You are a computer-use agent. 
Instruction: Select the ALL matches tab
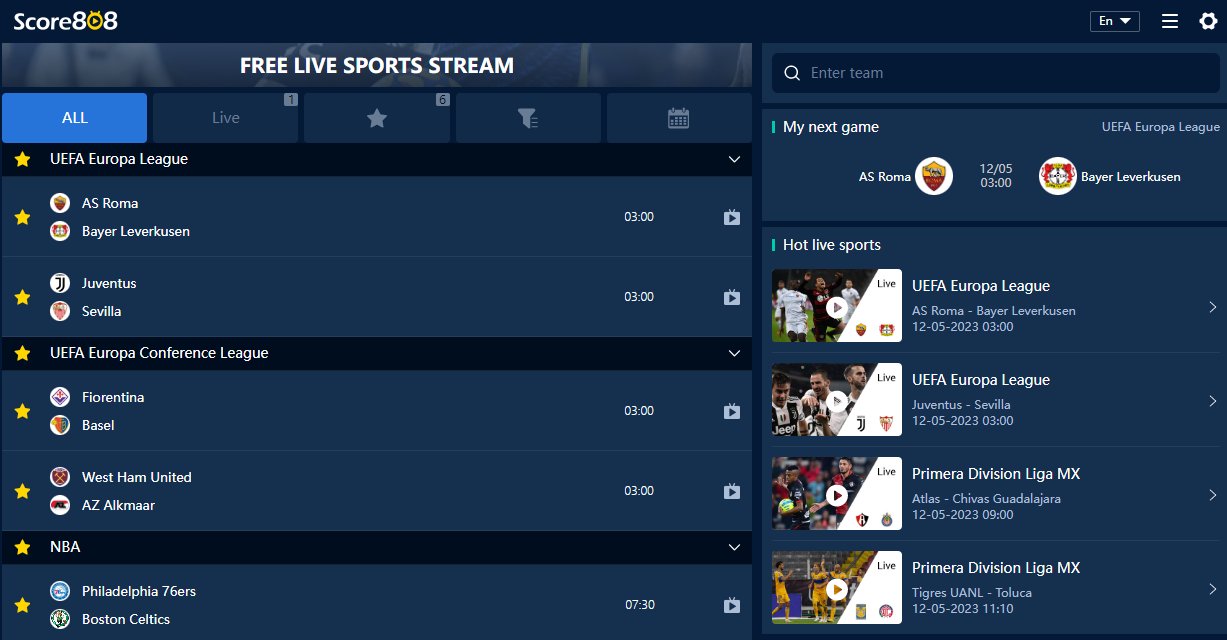tap(74, 117)
